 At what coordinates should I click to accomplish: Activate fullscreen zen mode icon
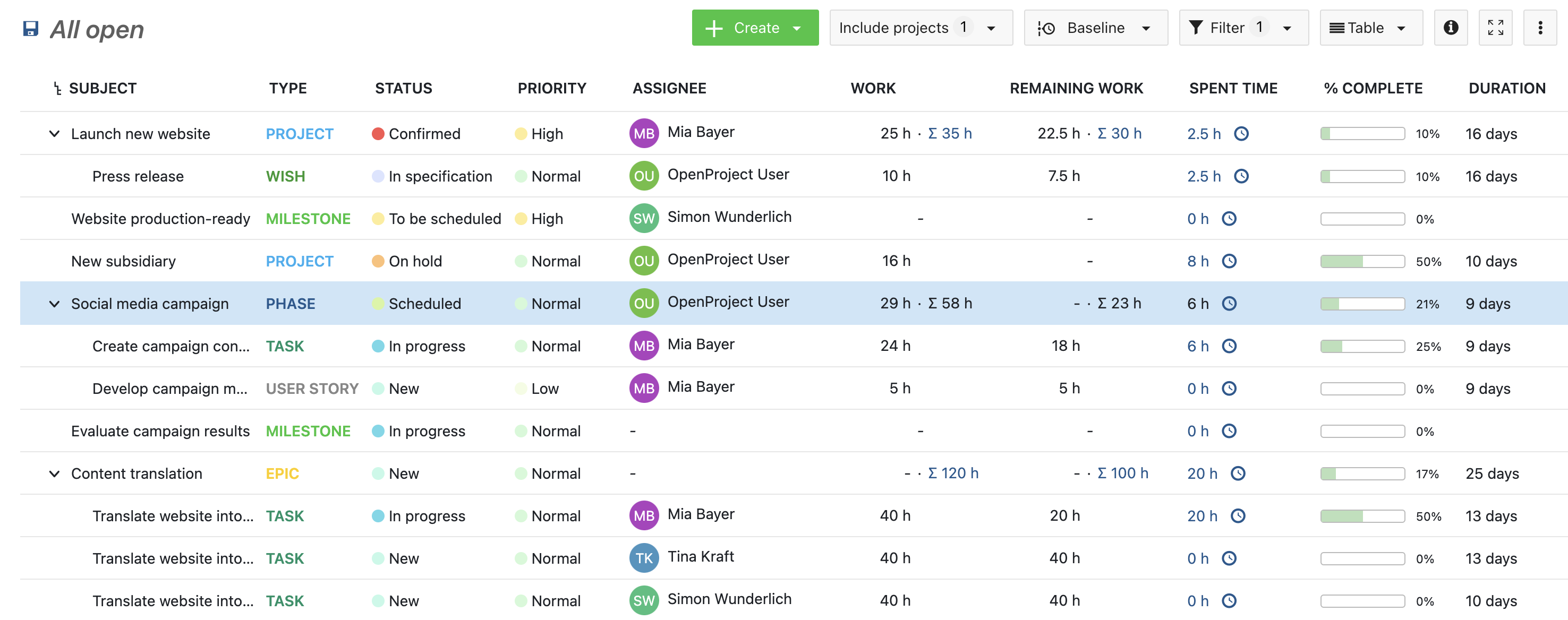point(1495,28)
